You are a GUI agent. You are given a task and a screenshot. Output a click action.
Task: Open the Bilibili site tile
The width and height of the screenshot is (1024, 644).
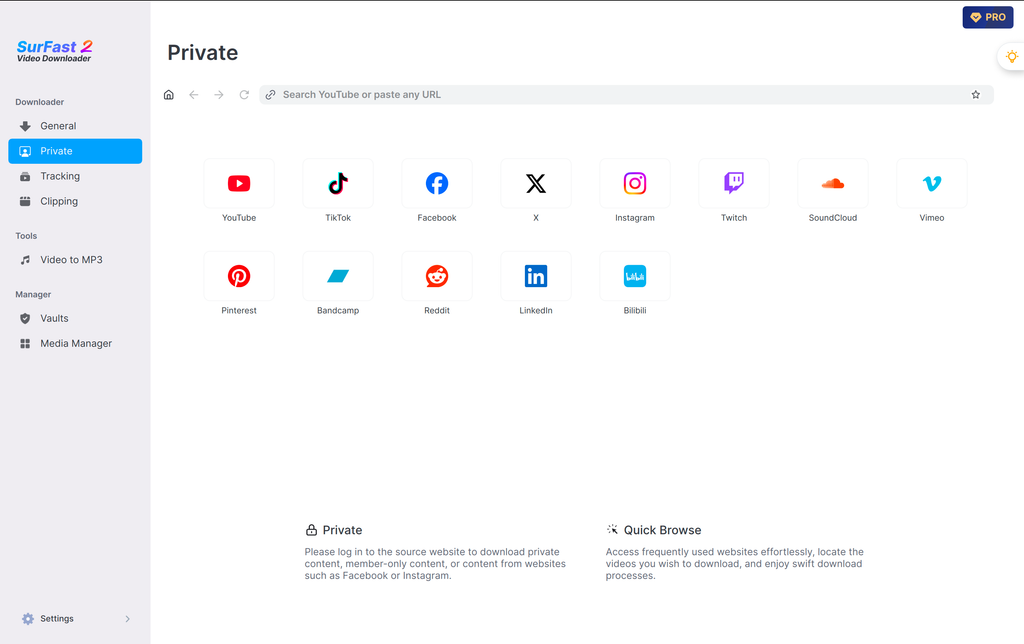tap(635, 276)
